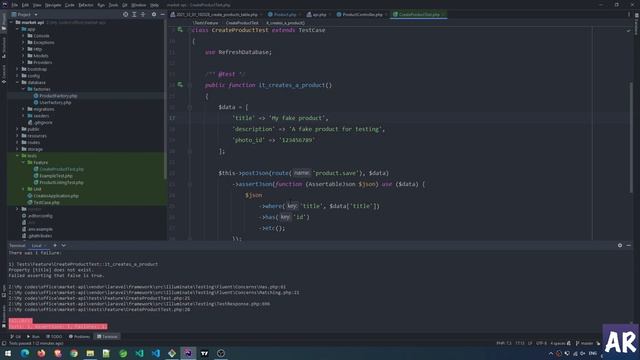The height and width of the screenshot is (360, 640).
Task: Select the Local terminal tab
Action: [37, 245]
